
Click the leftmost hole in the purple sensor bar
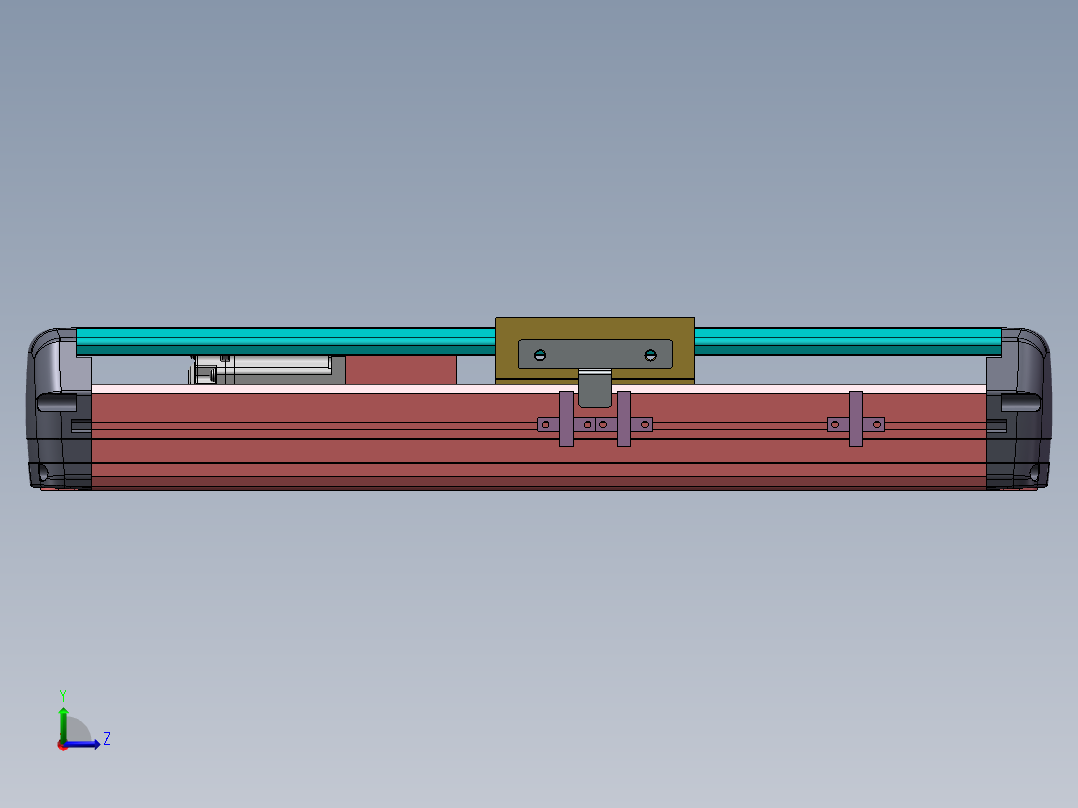point(546,425)
